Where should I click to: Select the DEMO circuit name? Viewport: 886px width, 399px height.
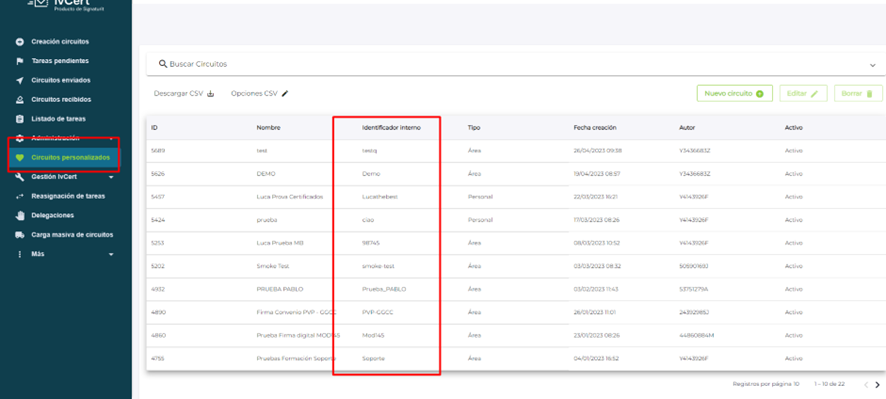click(x=266, y=174)
